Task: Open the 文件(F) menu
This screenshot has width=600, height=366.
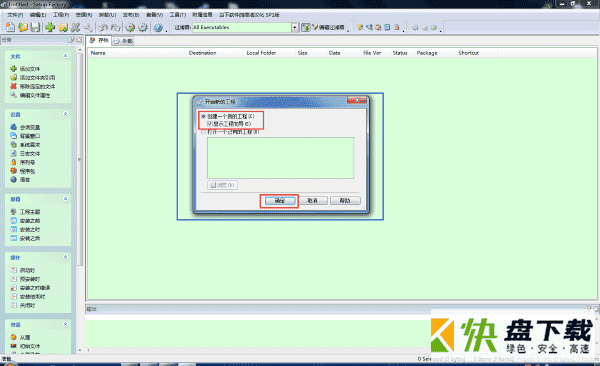Action: 15,15
